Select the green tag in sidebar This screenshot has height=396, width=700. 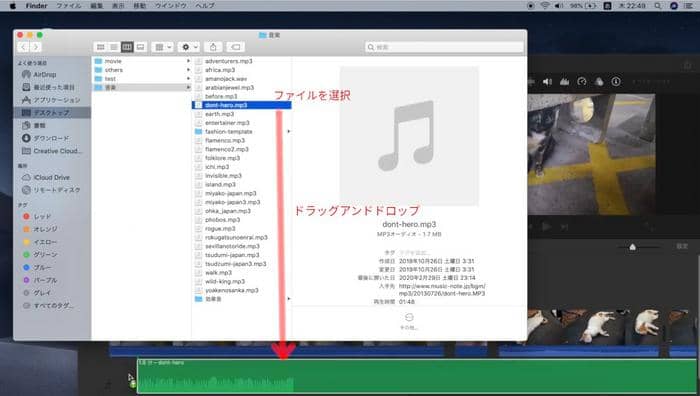(40, 254)
